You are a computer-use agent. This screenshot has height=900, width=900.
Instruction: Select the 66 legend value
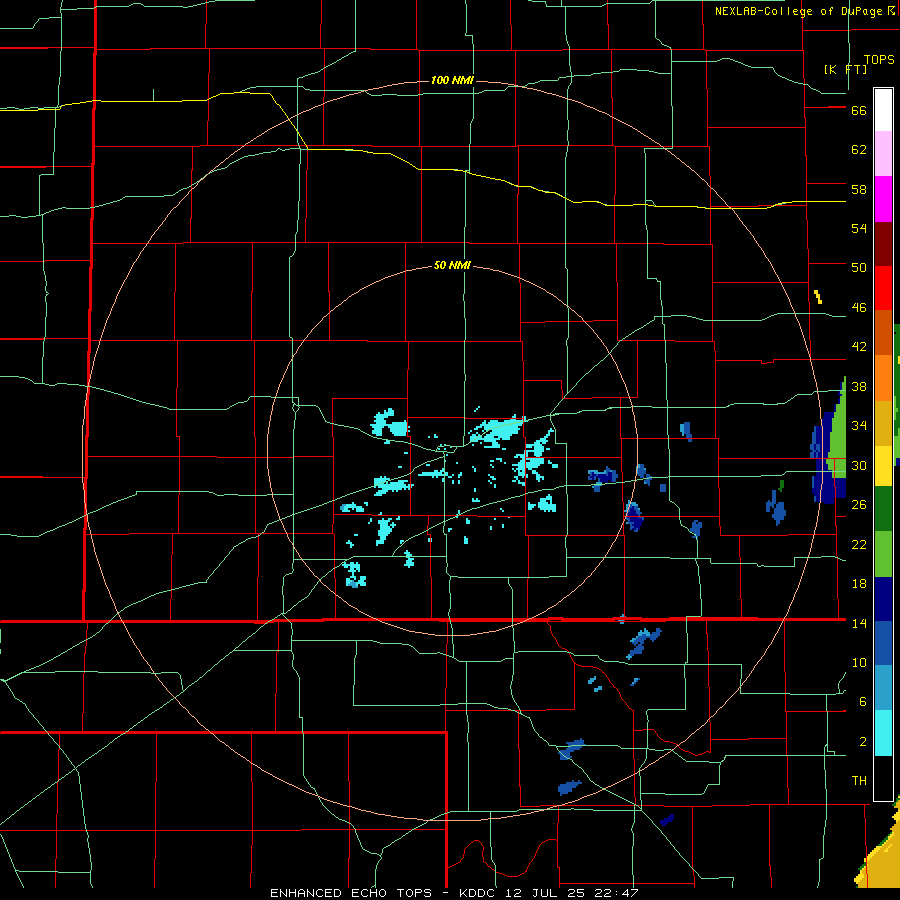tap(859, 111)
